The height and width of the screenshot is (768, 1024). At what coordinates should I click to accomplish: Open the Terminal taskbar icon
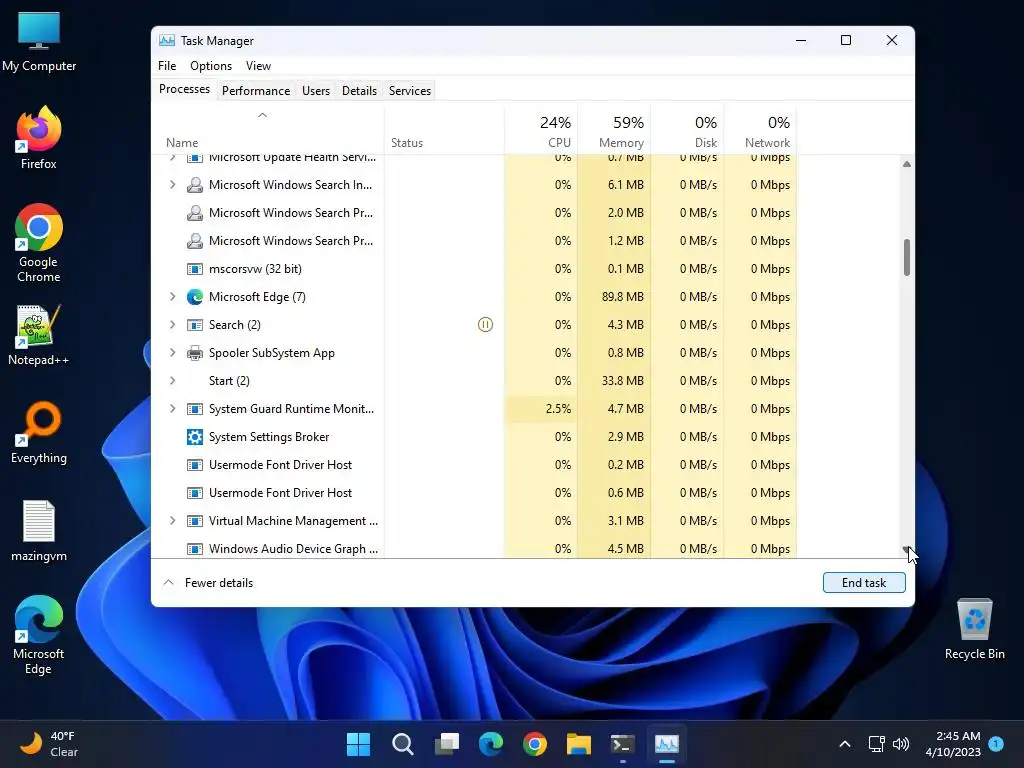[622, 744]
